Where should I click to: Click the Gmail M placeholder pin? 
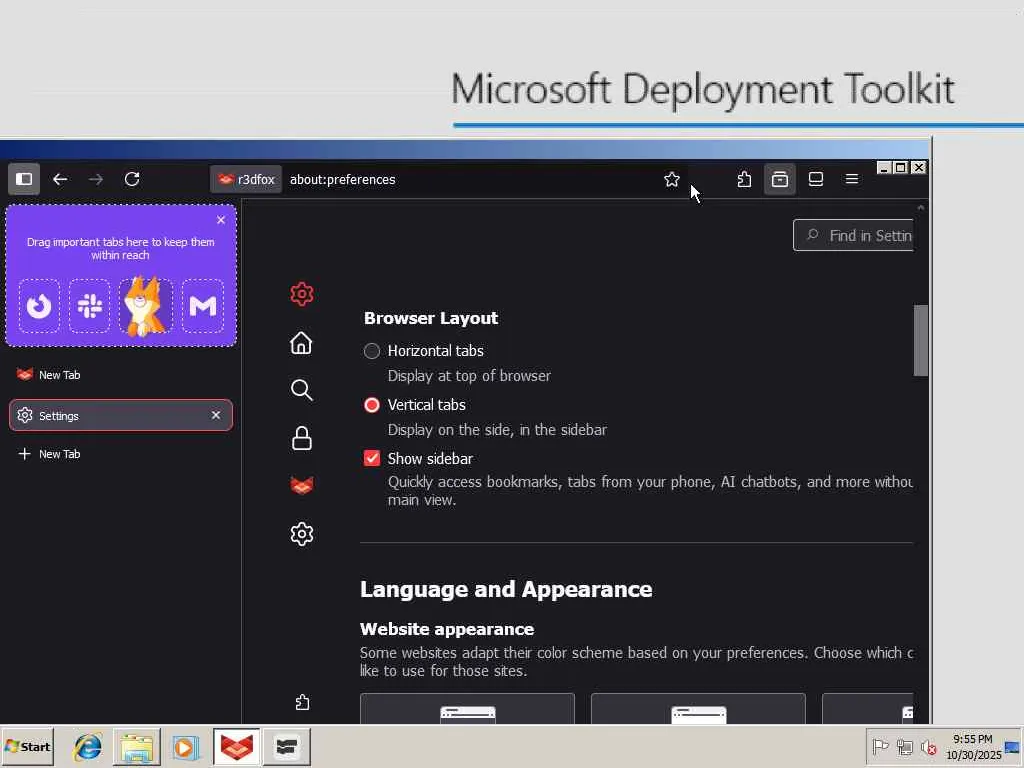coord(202,306)
